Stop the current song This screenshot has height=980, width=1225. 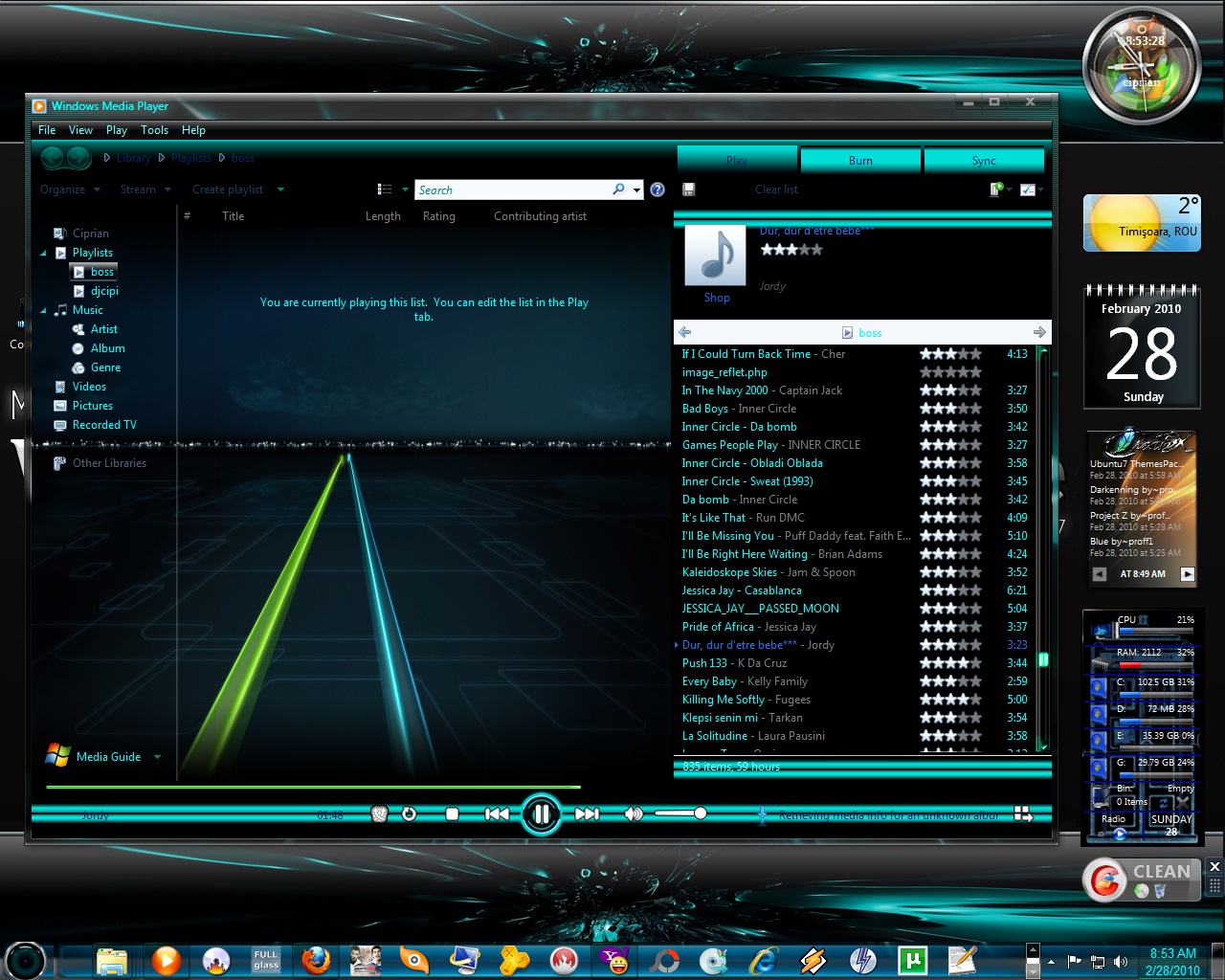coord(452,814)
